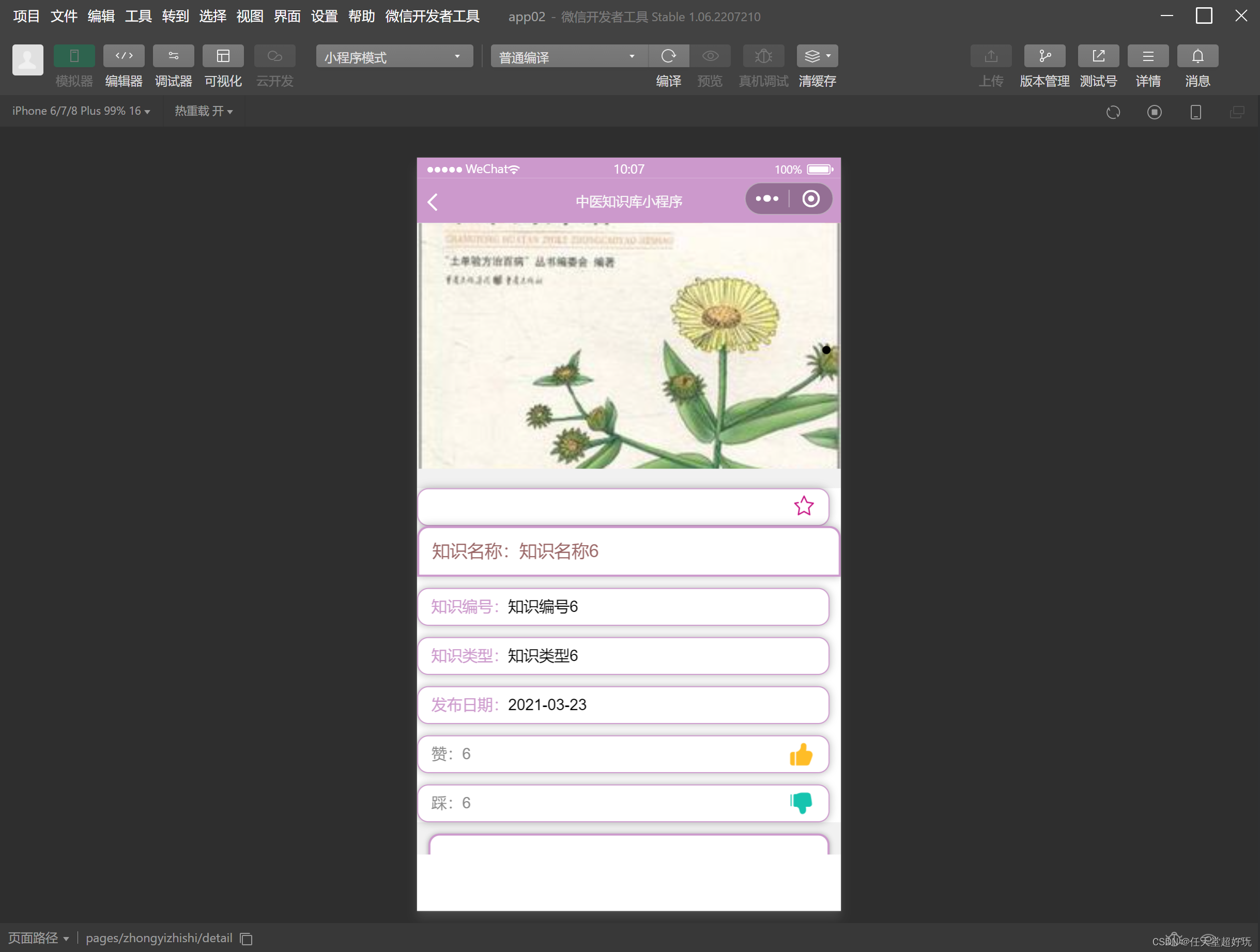The height and width of the screenshot is (952, 1260).
Task: Open the 消息 notifications panel
Action: pyautogui.click(x=1196, y=56)
